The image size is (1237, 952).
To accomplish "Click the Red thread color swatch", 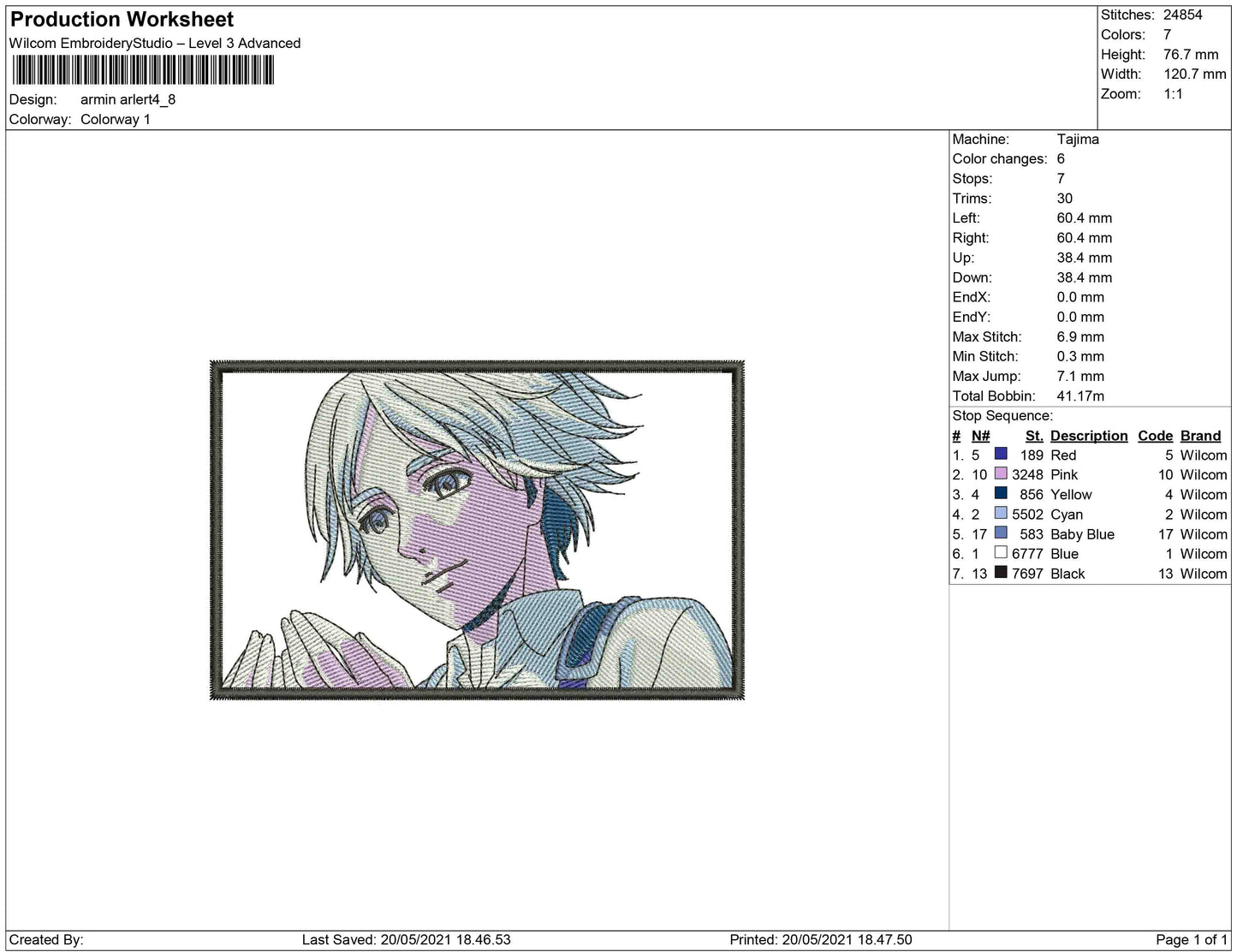I will 1000,454.
